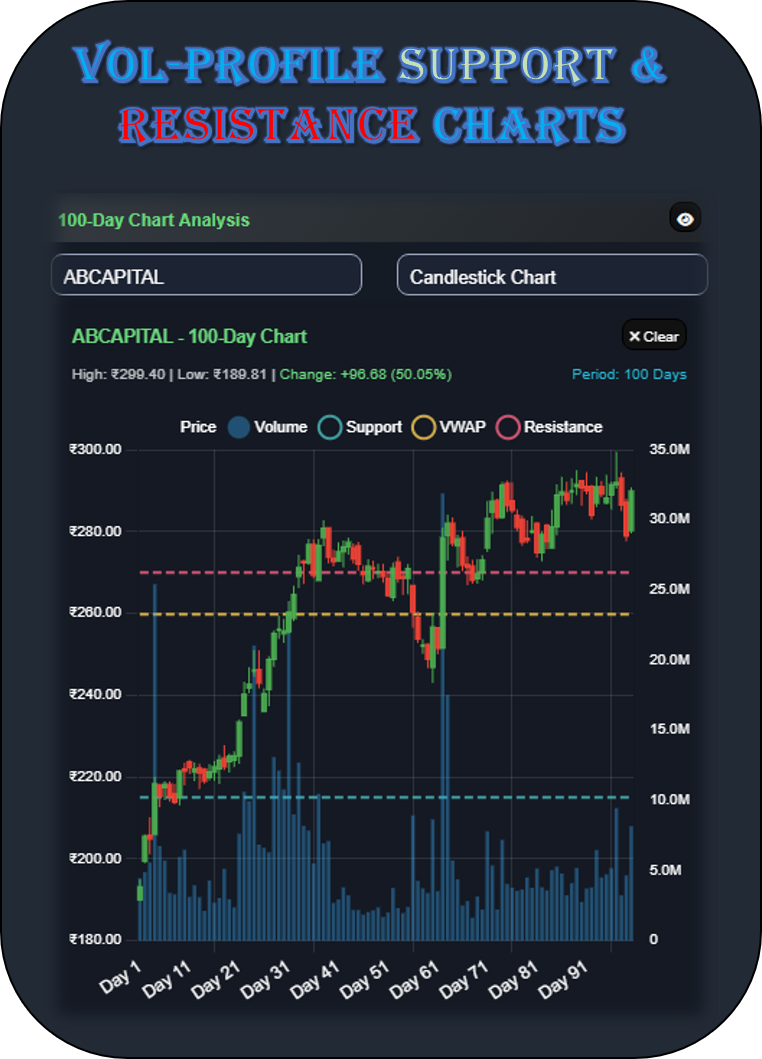Click the ABCAPITAL - 100-Day Chart title
Image resolution: width=762 pixels, height=1059 pixels.
[x=189, y=336]
